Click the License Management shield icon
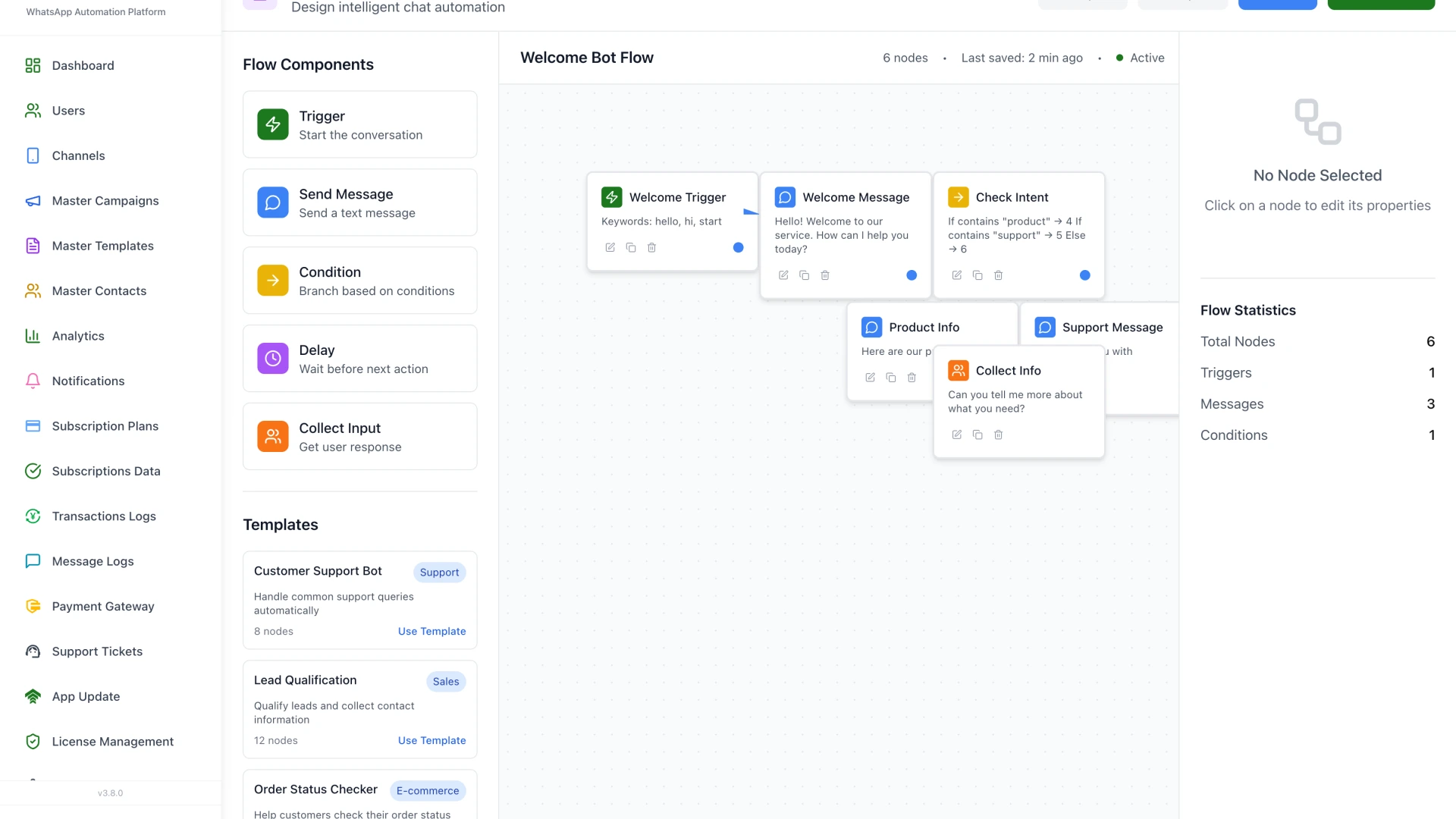 click(x=33, y=742)
